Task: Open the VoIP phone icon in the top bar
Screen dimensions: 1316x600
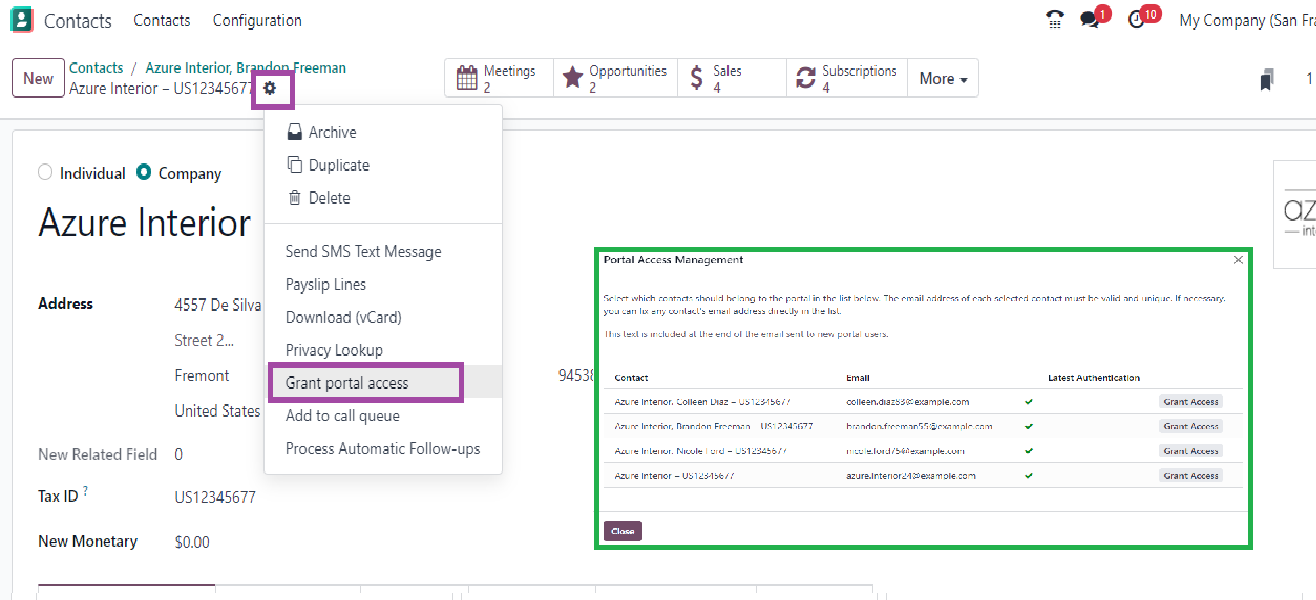Action: tap(1055, 20)
